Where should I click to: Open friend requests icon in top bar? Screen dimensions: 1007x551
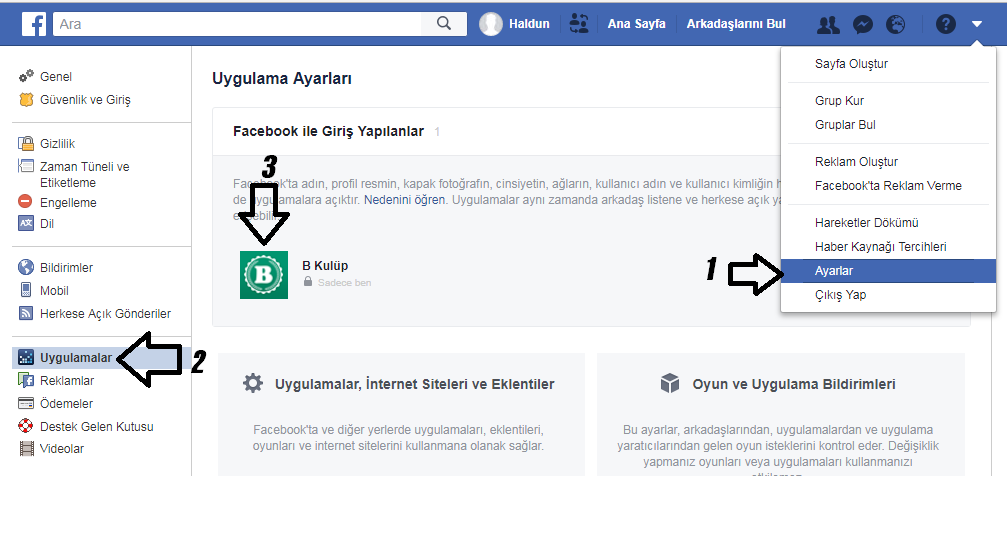point(828,24)
